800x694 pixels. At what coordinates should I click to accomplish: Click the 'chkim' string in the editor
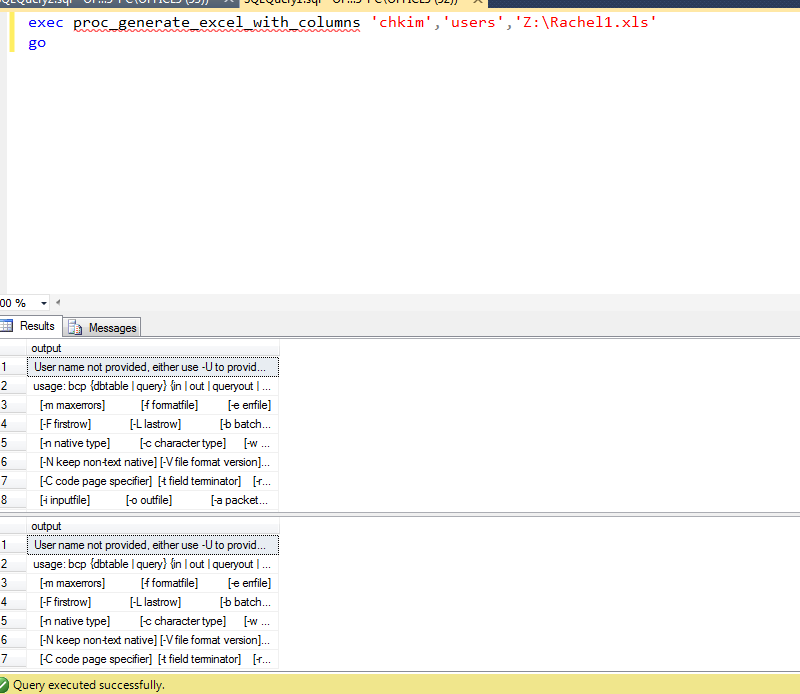401,22
